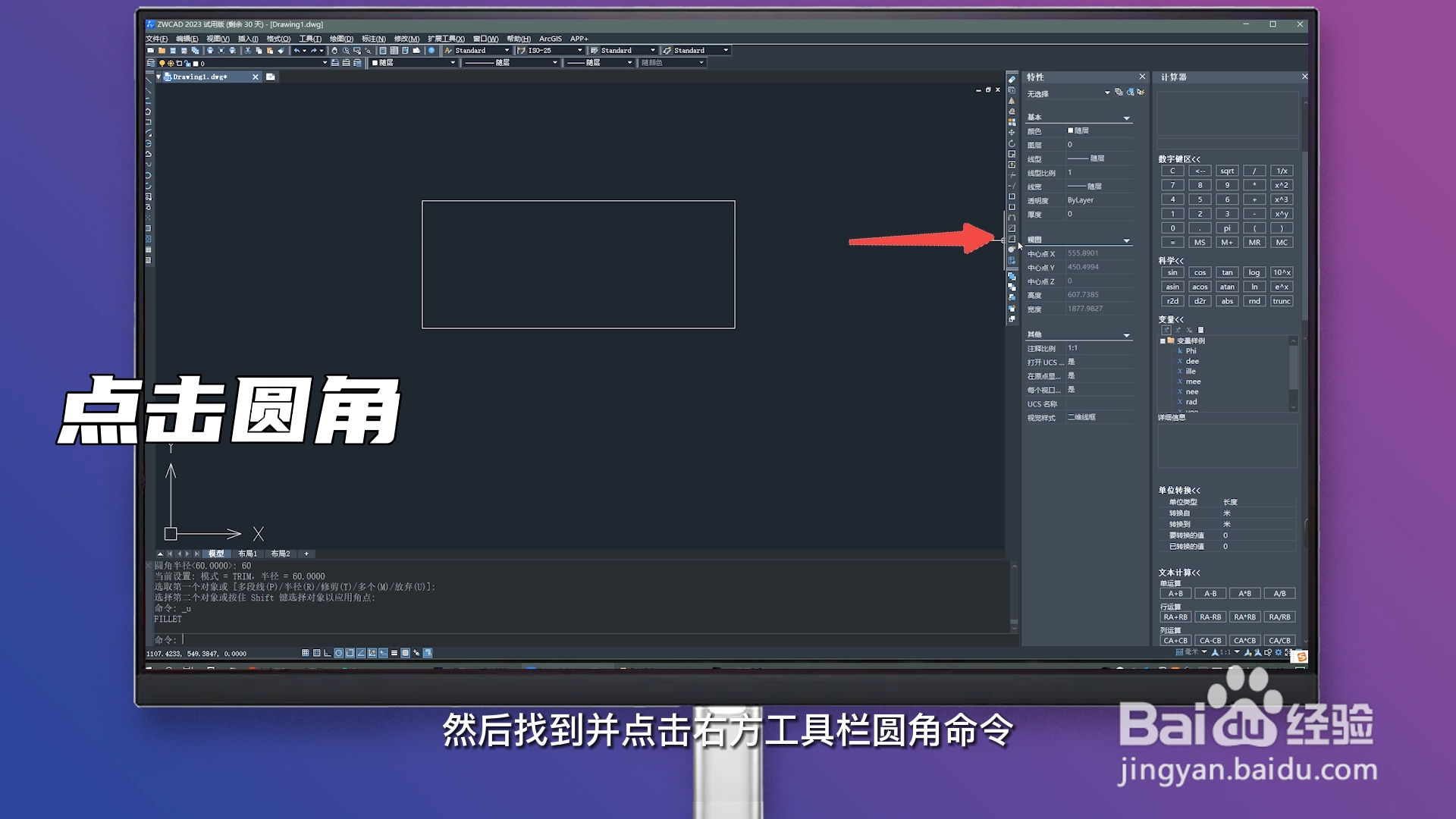1456x819 pixels.
Task: Collapse the 基本 section in the Properties panel
Action: (1128, 118)
